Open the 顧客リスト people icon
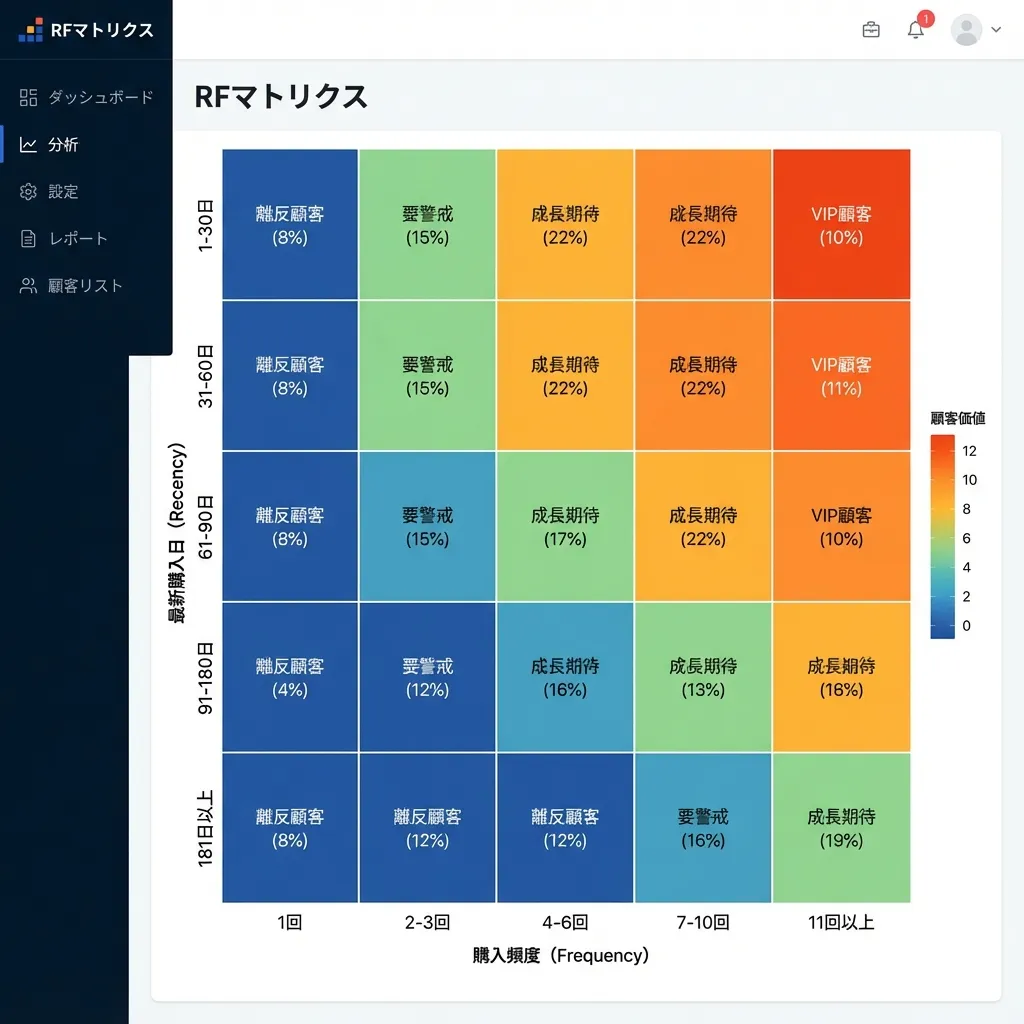This screenshot has width=1024, height=1024. point(29,285)
